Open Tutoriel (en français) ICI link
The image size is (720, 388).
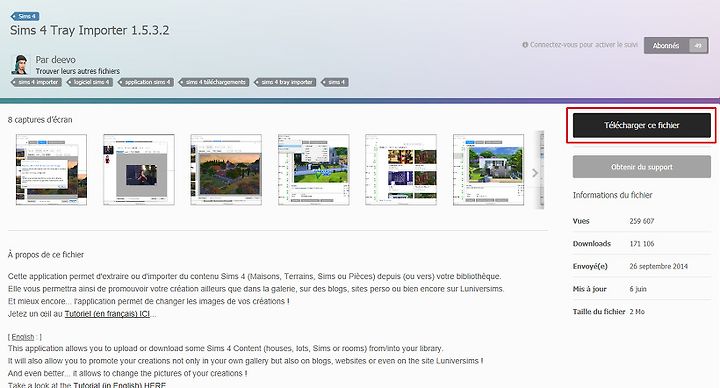tap(107, 314)
